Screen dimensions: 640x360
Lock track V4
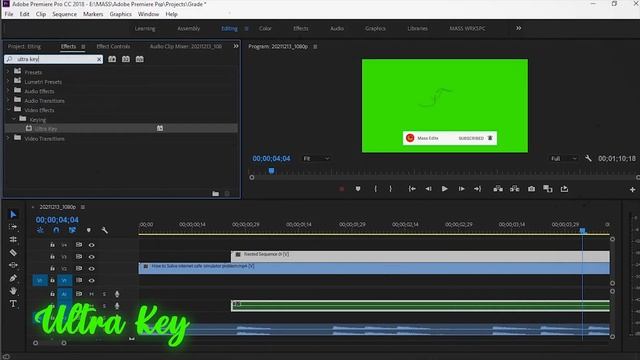pyautogui.click(x=52, y=245)
